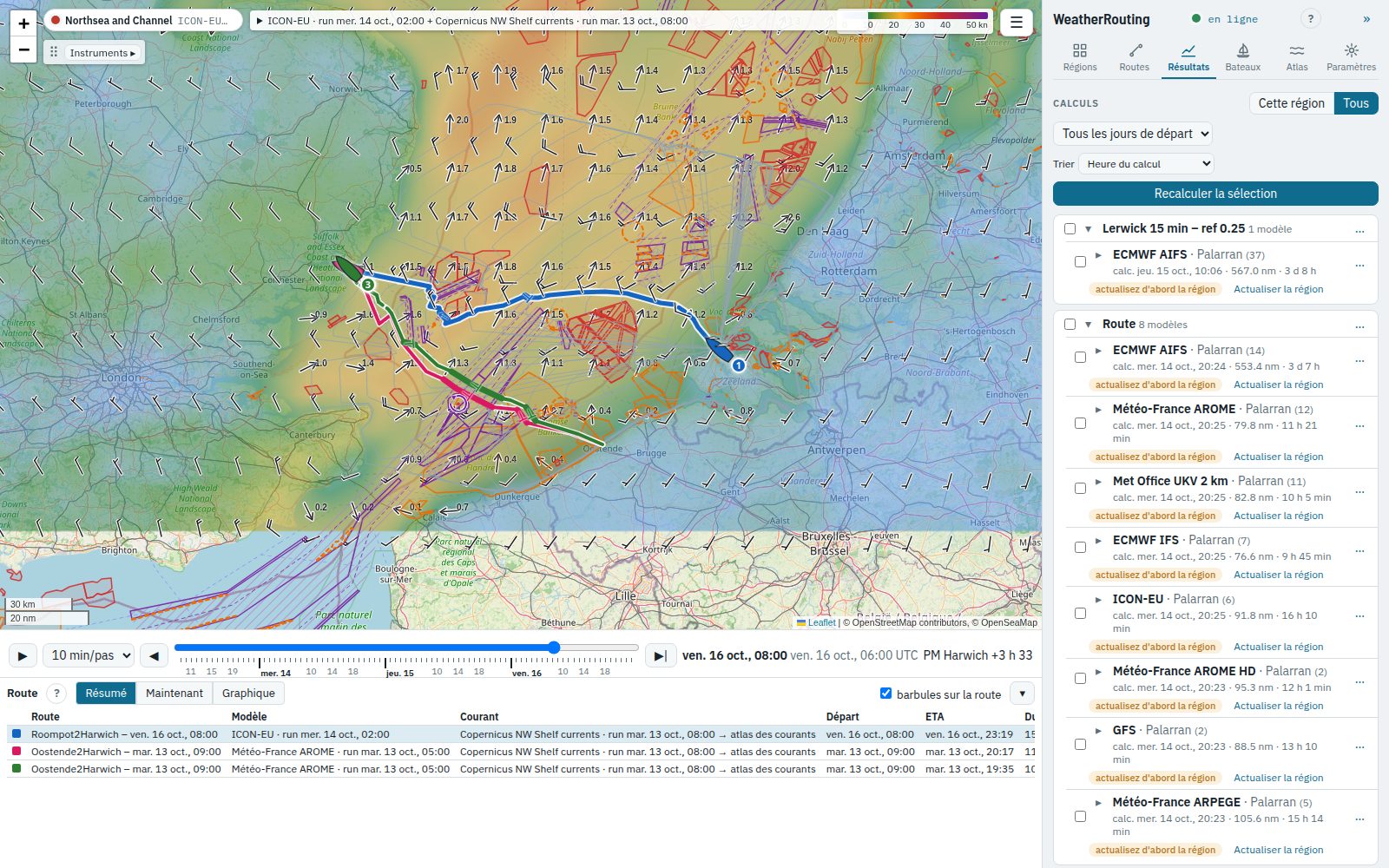
Task: Open more options for Met Office UKV 2 km
Action: pos(1359,490)
